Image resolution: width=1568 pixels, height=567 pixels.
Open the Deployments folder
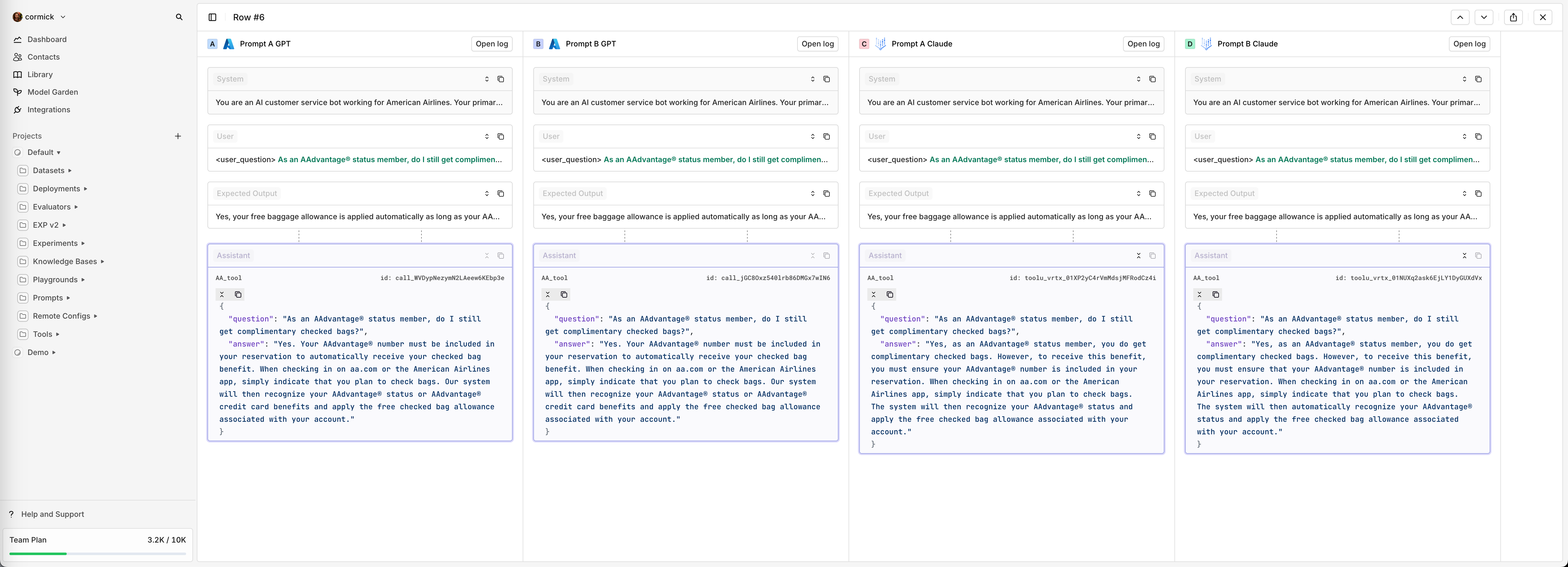coord(56,189)
